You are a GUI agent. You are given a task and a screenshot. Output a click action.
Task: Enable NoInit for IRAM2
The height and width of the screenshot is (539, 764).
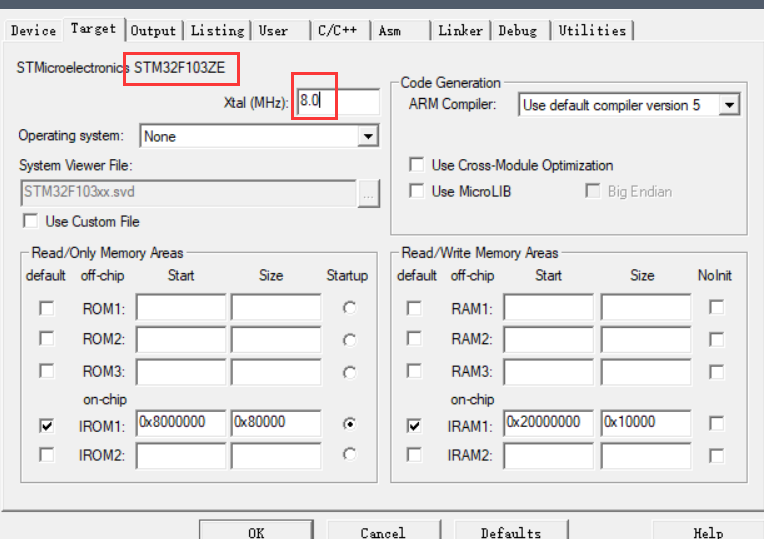click(x=716, y=456)
